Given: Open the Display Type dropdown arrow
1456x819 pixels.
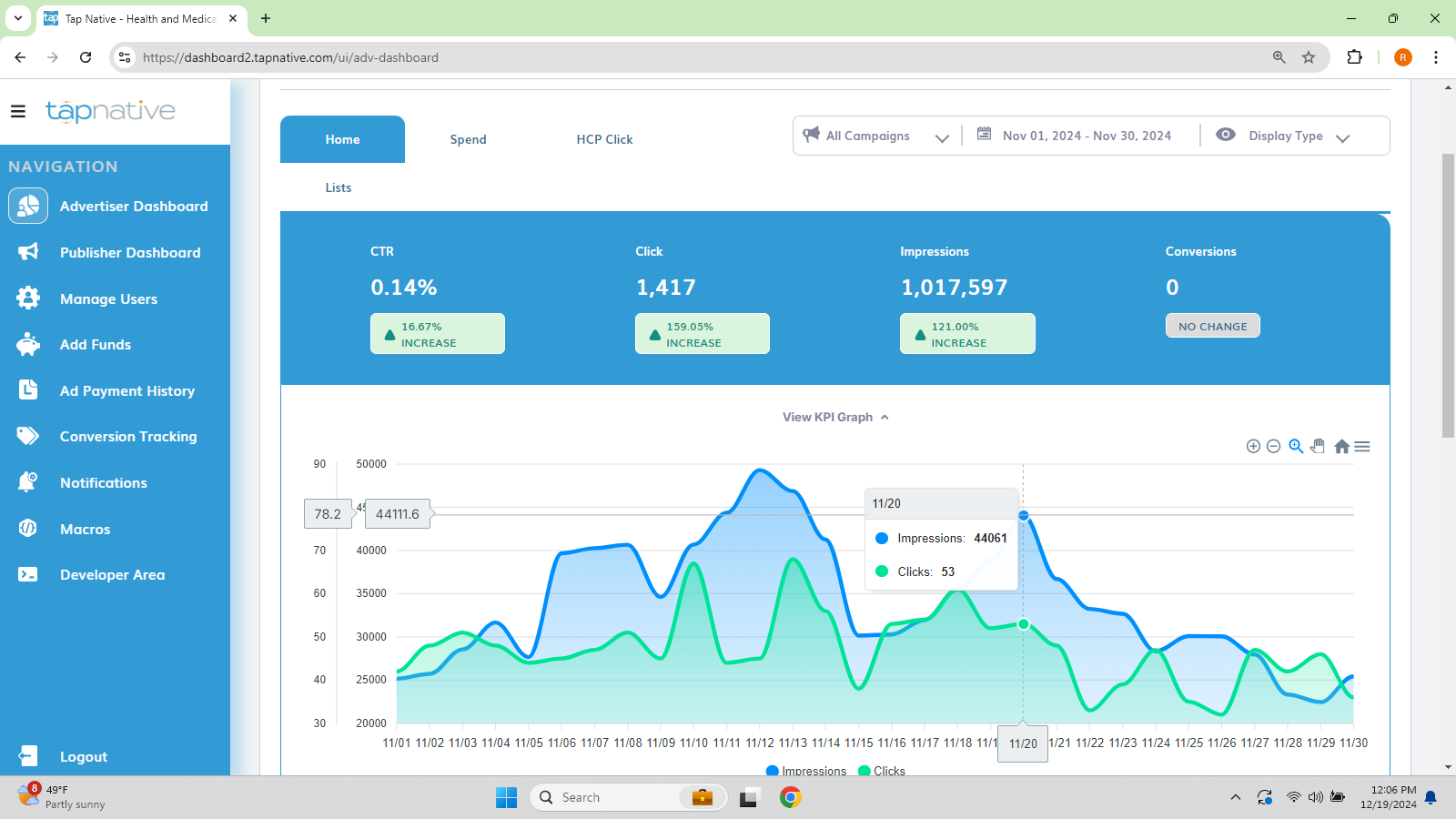Looking at the screenshot, I should click(1342, 138).
